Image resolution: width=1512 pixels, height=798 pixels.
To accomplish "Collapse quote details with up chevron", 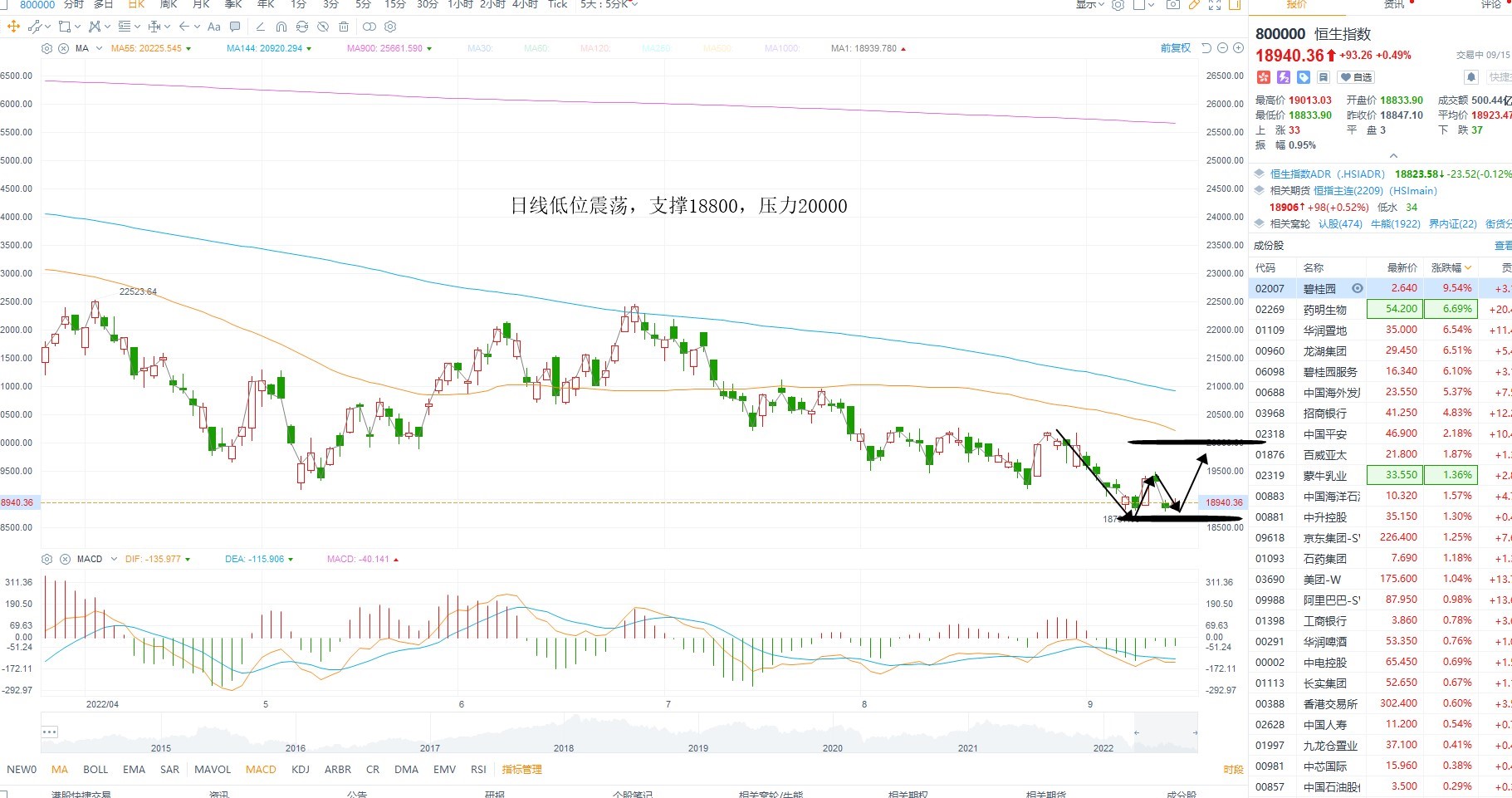I will point(1393,156).
